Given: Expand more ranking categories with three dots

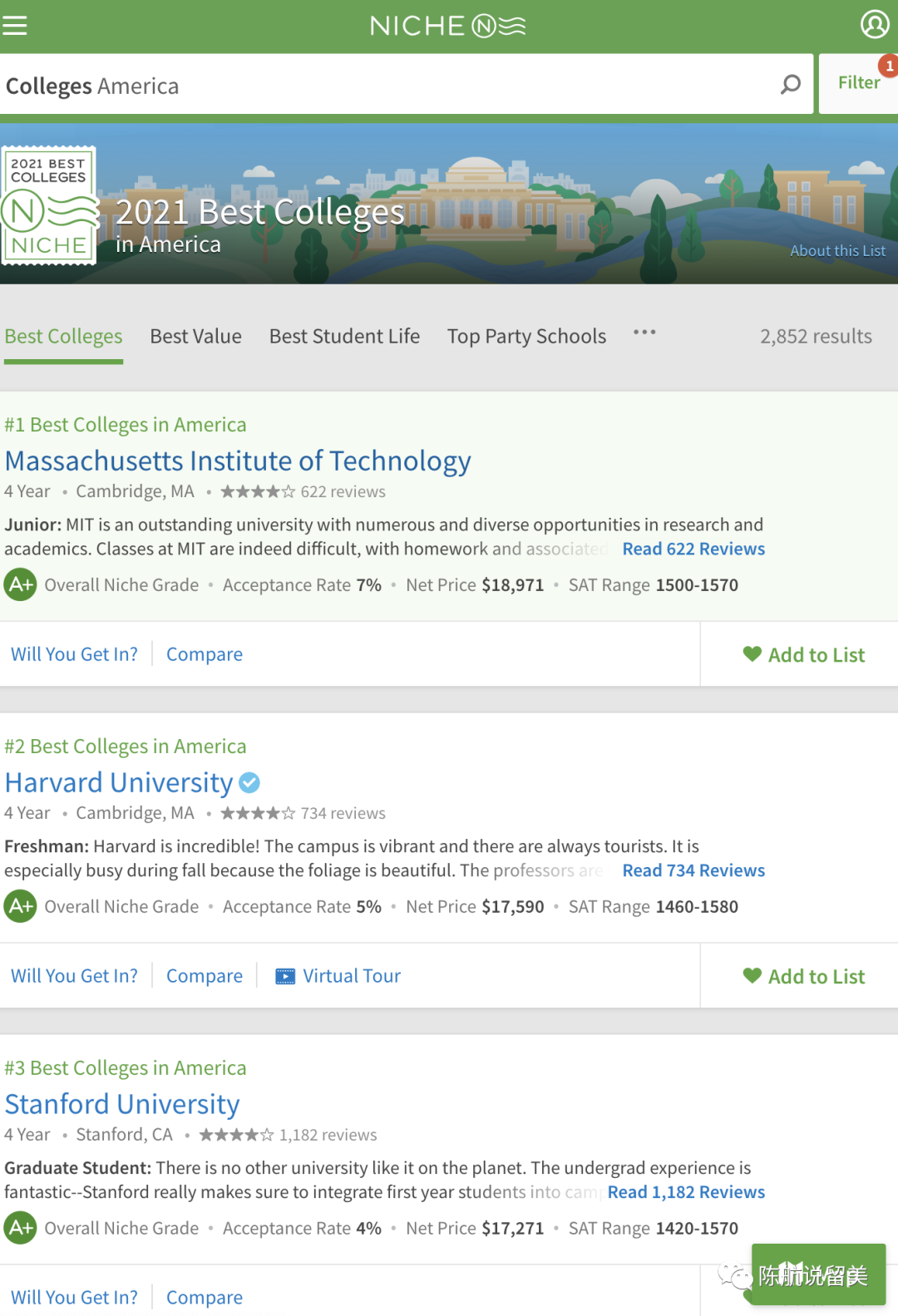Looking at the screenshot, I should click(x=644, y=333).
